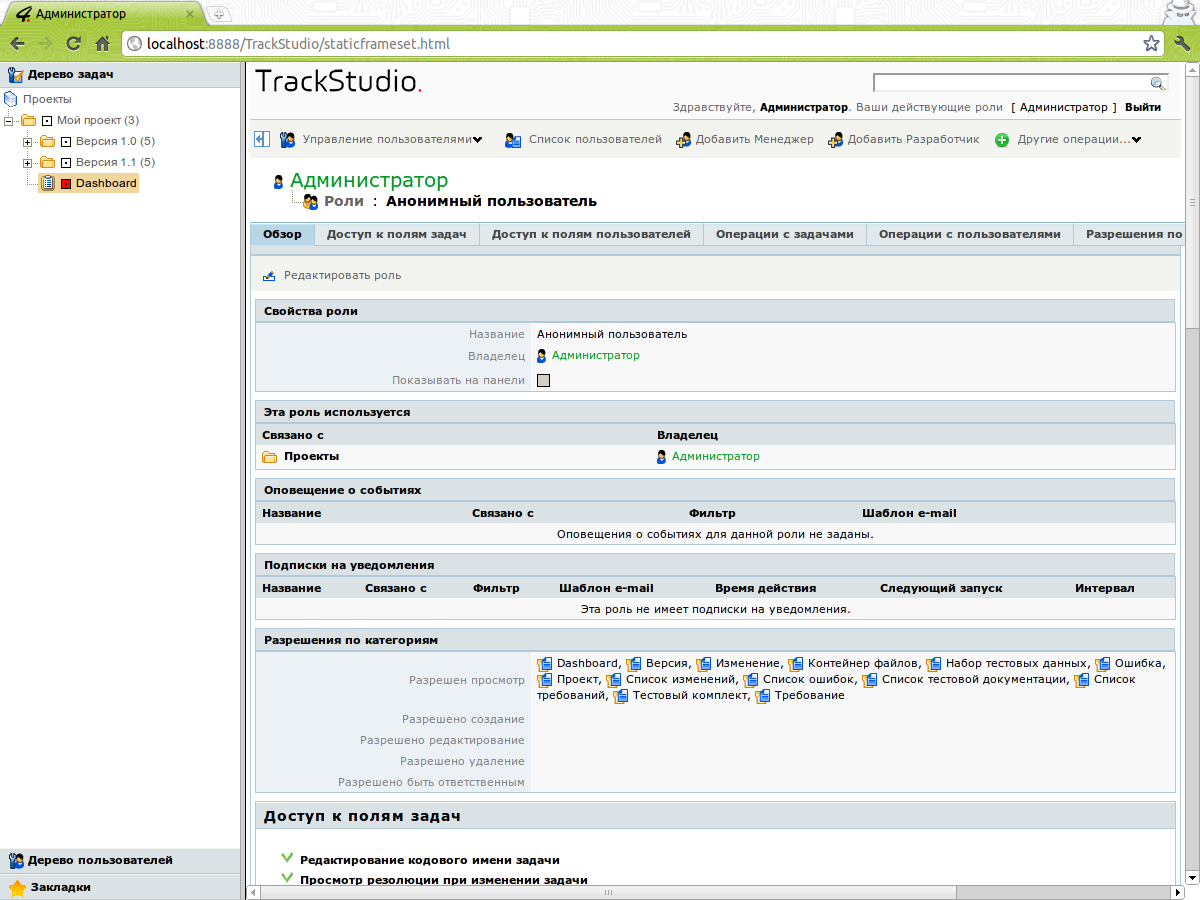Open the Доступ к полям пользователей tab
This screenshot has width=1200, height=900.
click(591, 234)
